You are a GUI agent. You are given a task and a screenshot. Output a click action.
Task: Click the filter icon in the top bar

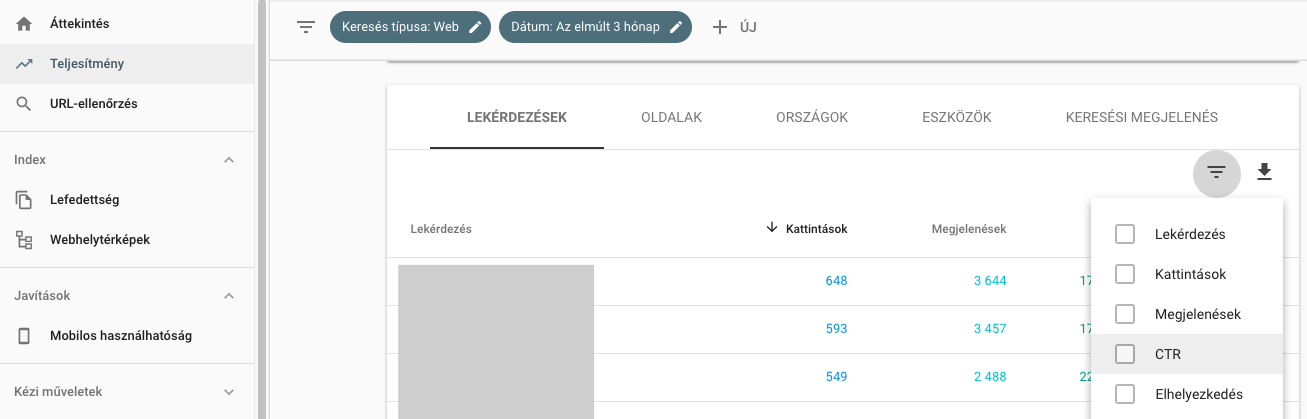tap(306, 27)
